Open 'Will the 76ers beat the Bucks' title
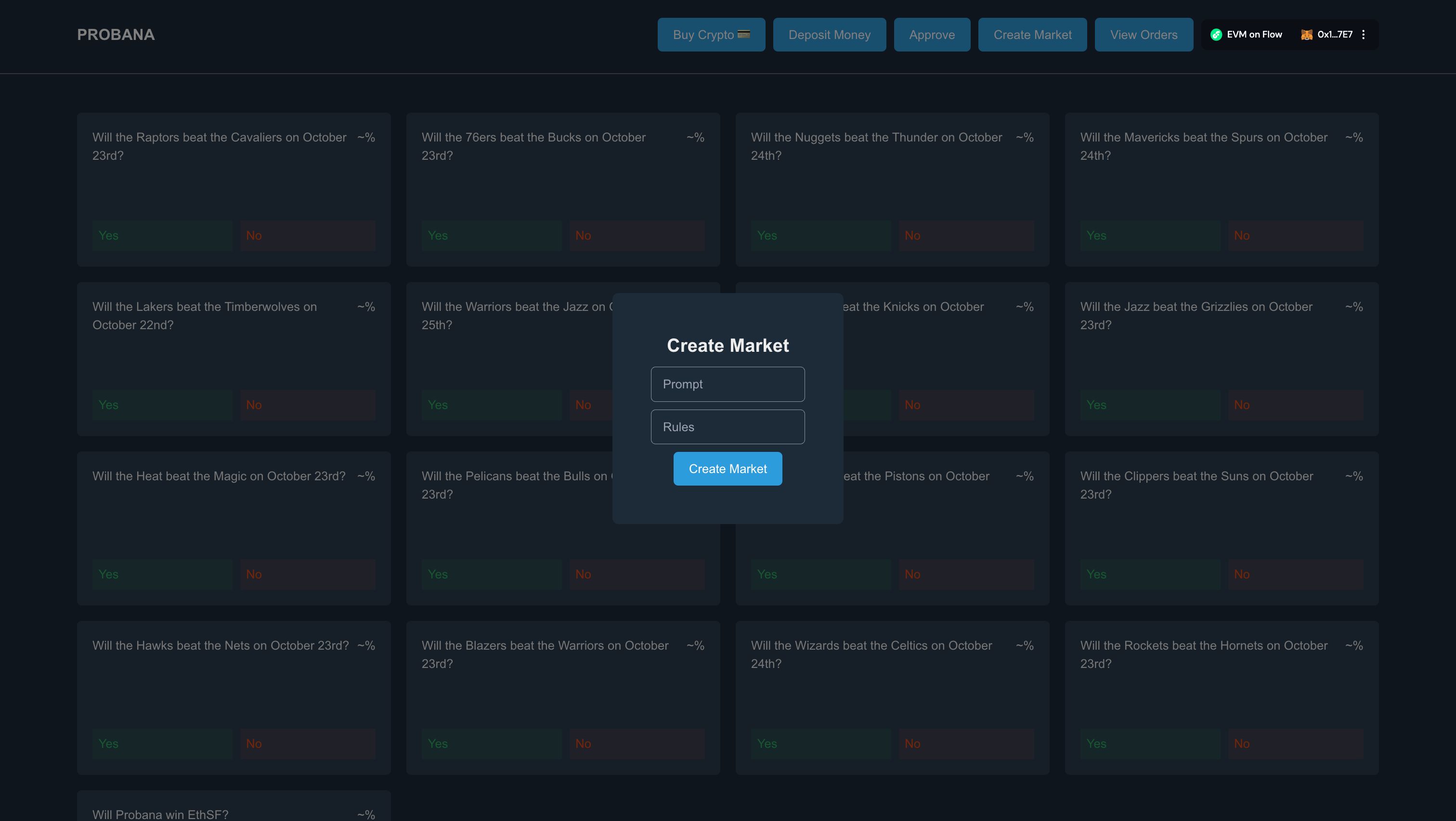Viewport: 1456px width, 821px height. tap(533, 146)
